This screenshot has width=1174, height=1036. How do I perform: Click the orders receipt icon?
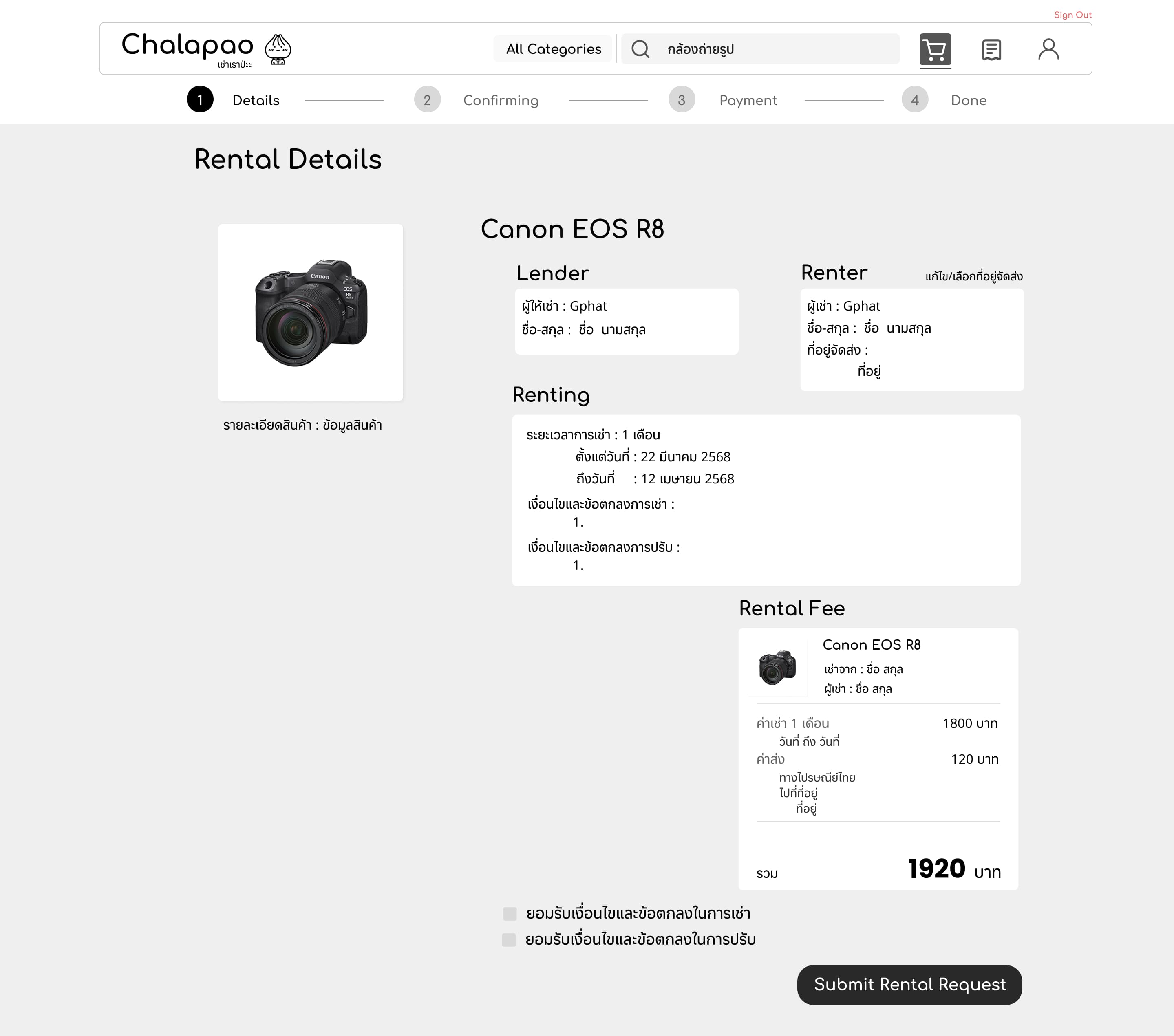(x=991, y=50)
